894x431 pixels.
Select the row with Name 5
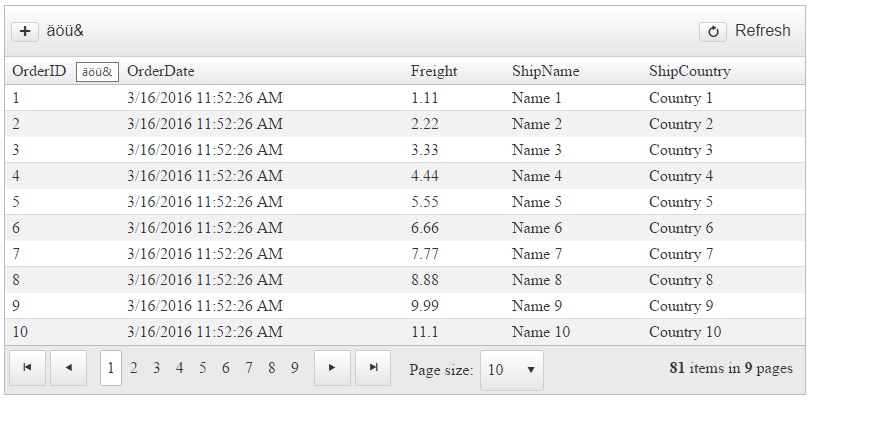pyautogui.click(x=537, y=202)
